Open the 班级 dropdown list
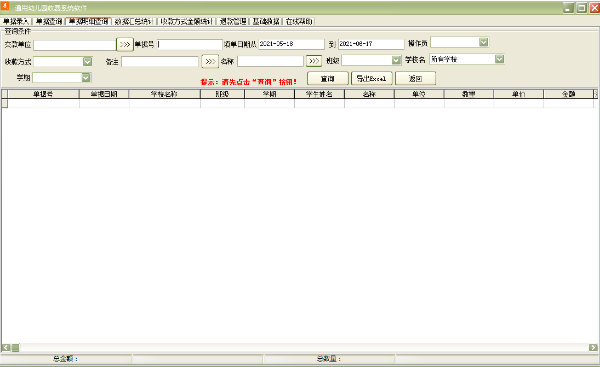This screenshot has height=367, width=600. (396, 60)
